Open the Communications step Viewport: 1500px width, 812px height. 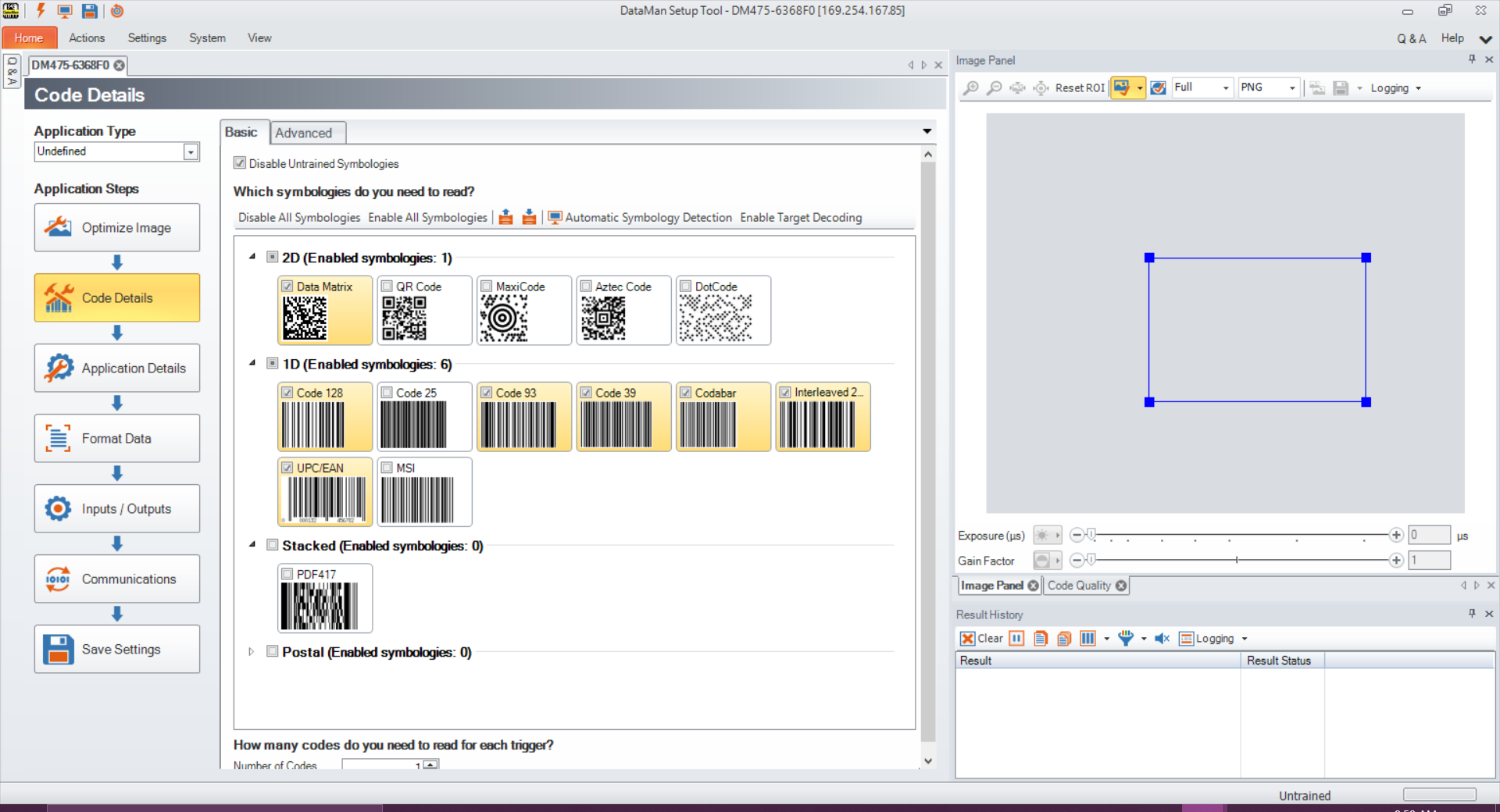pyautogui.click(x=117, y=579)
